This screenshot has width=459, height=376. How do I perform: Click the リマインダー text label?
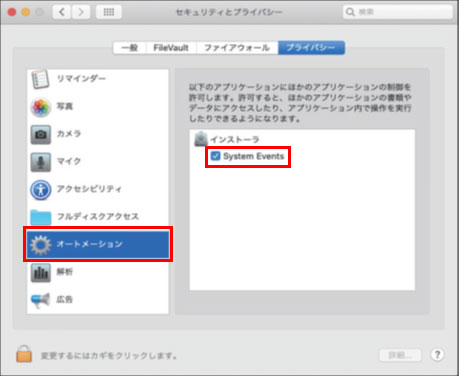(x=81, y=79)
